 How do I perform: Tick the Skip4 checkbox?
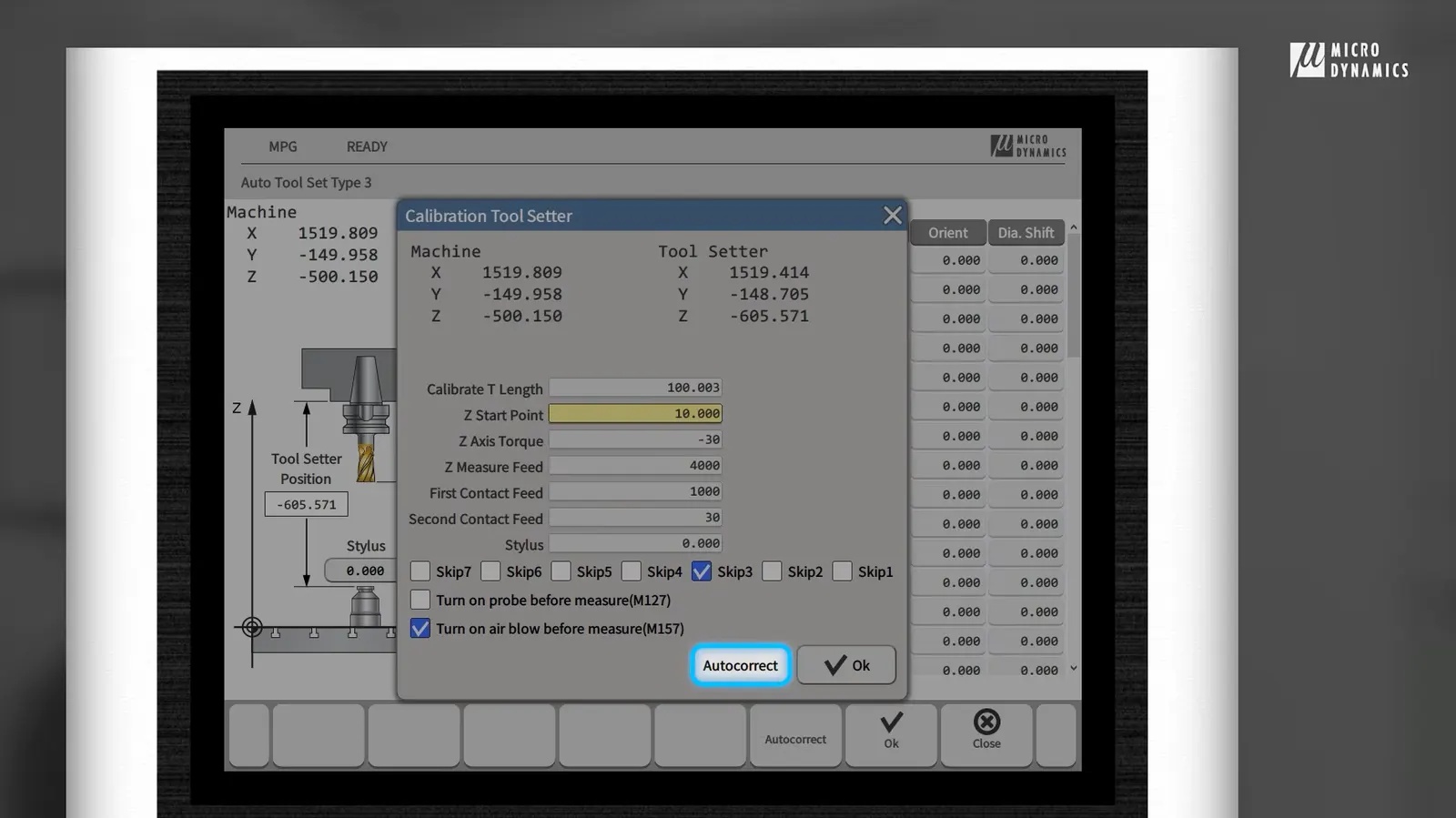point(632,571)
